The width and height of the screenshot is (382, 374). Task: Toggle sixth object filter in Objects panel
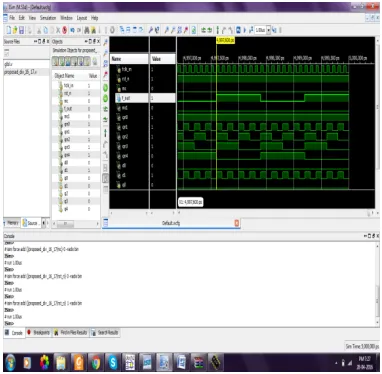tap(87, 61)
